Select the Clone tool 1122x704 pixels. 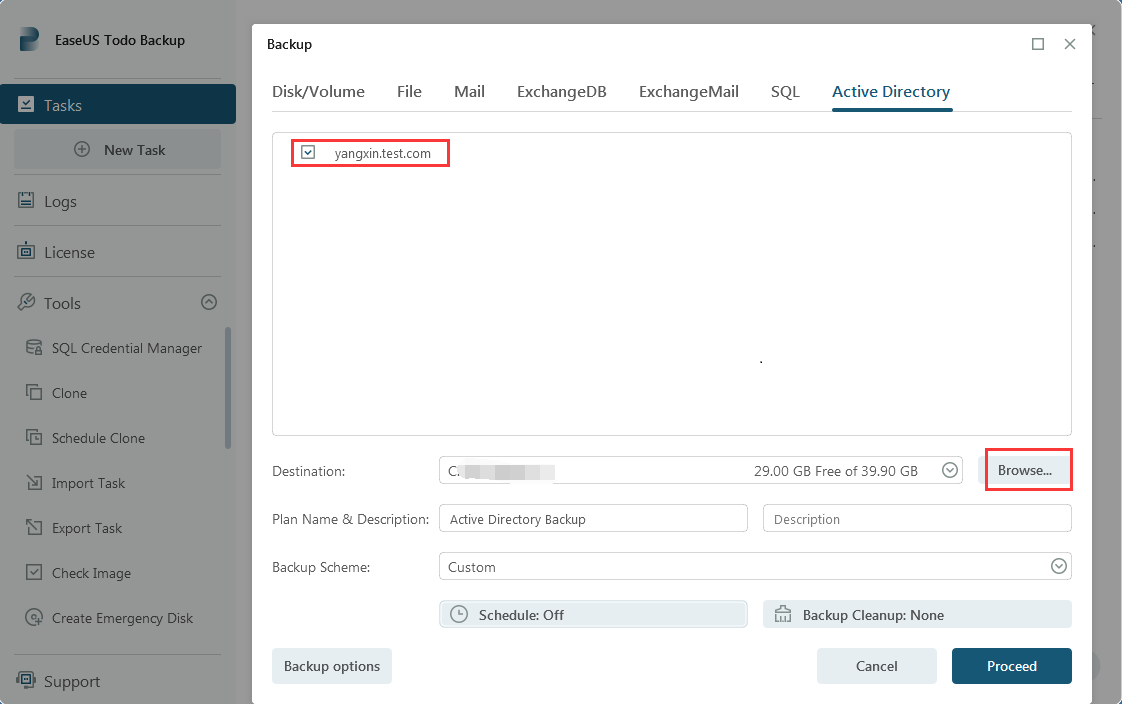(68, 392)
